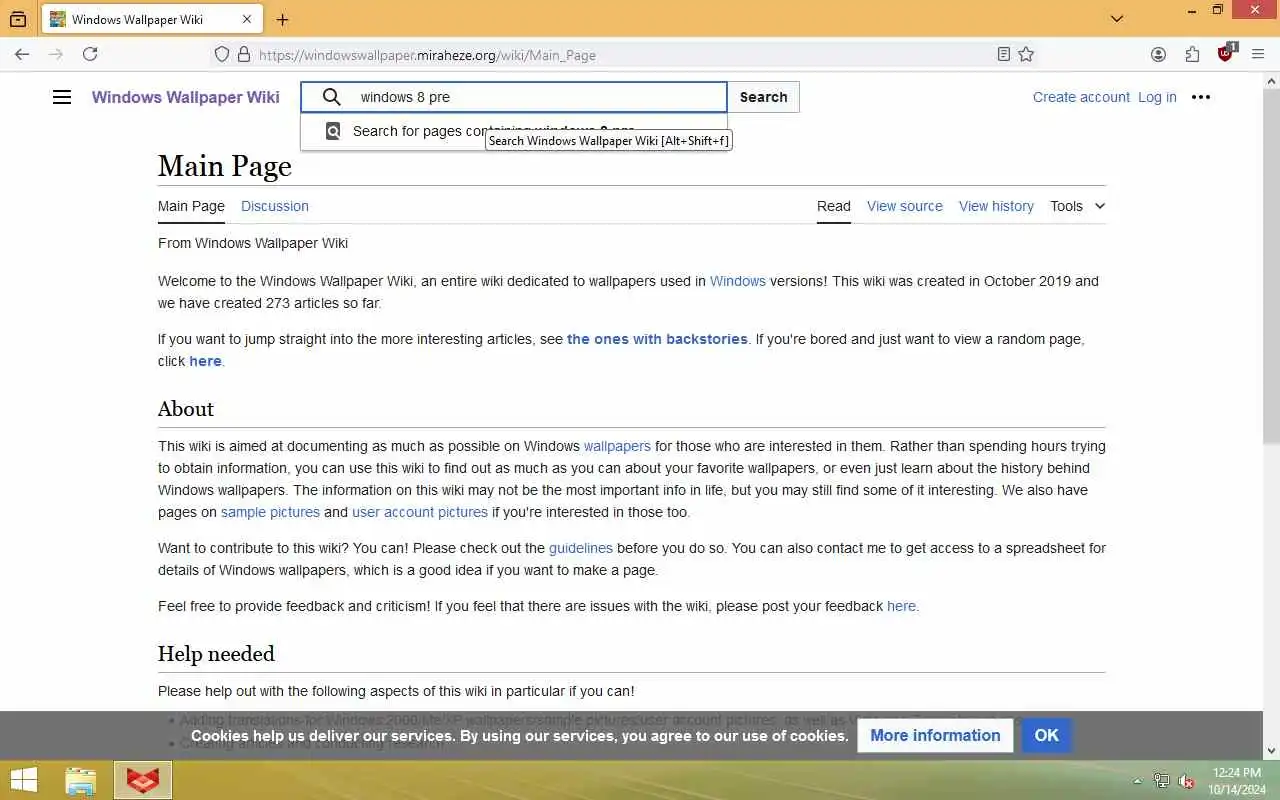1280x800 pixels.
Task: Select the Main Page tab
Action: (191, 206)
